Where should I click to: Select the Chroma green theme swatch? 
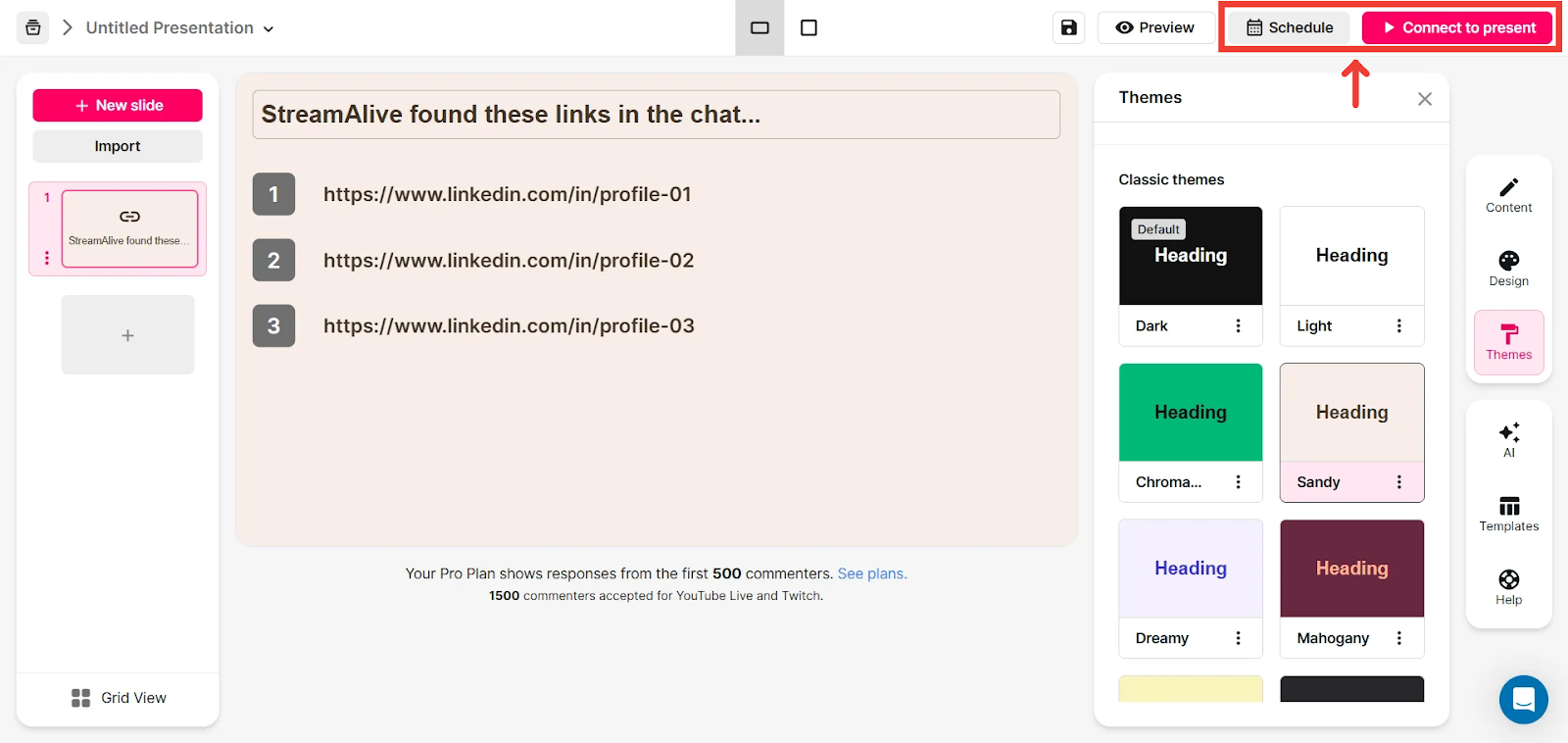click(1191, 413)
